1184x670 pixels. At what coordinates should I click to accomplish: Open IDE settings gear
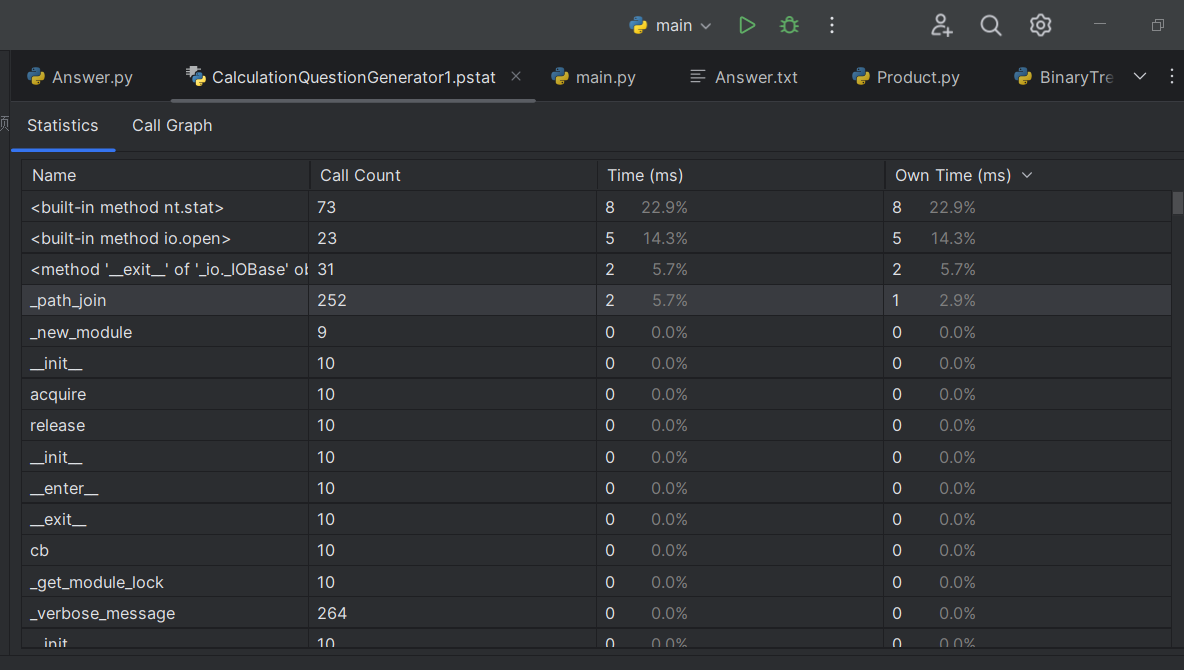coord(1041,26)
